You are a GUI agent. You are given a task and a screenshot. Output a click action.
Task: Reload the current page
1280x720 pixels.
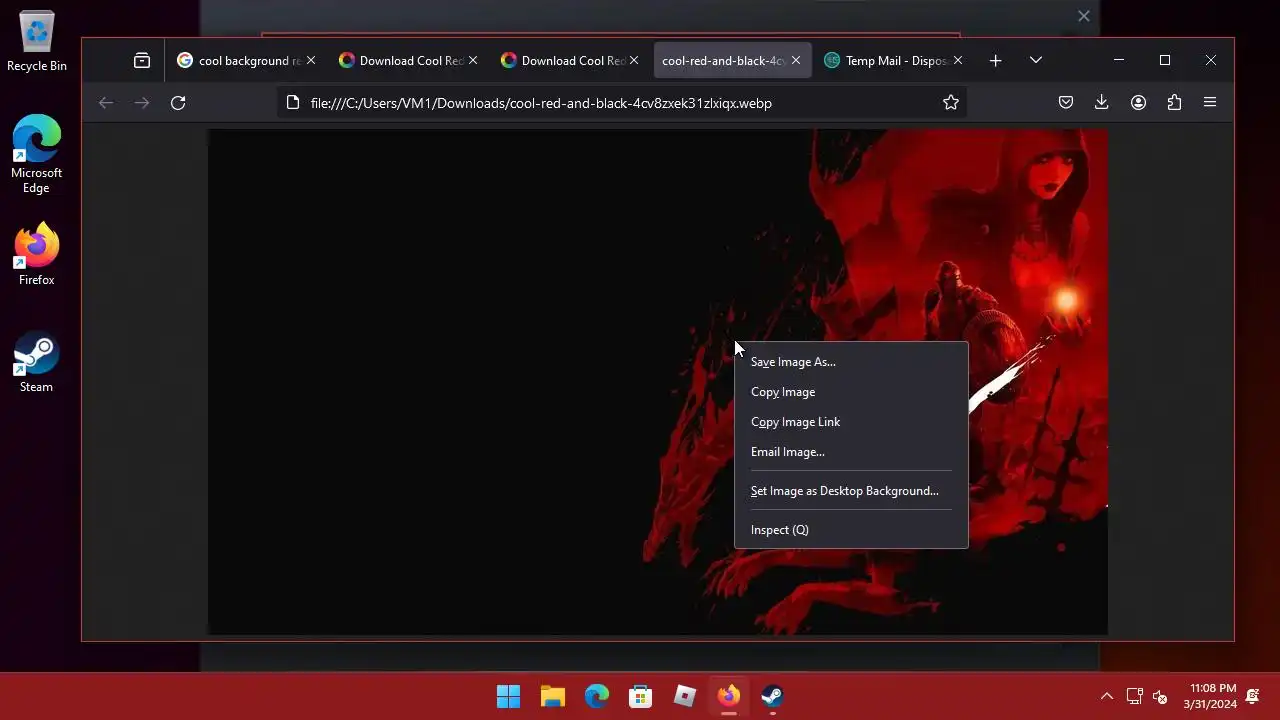point(178,103)
